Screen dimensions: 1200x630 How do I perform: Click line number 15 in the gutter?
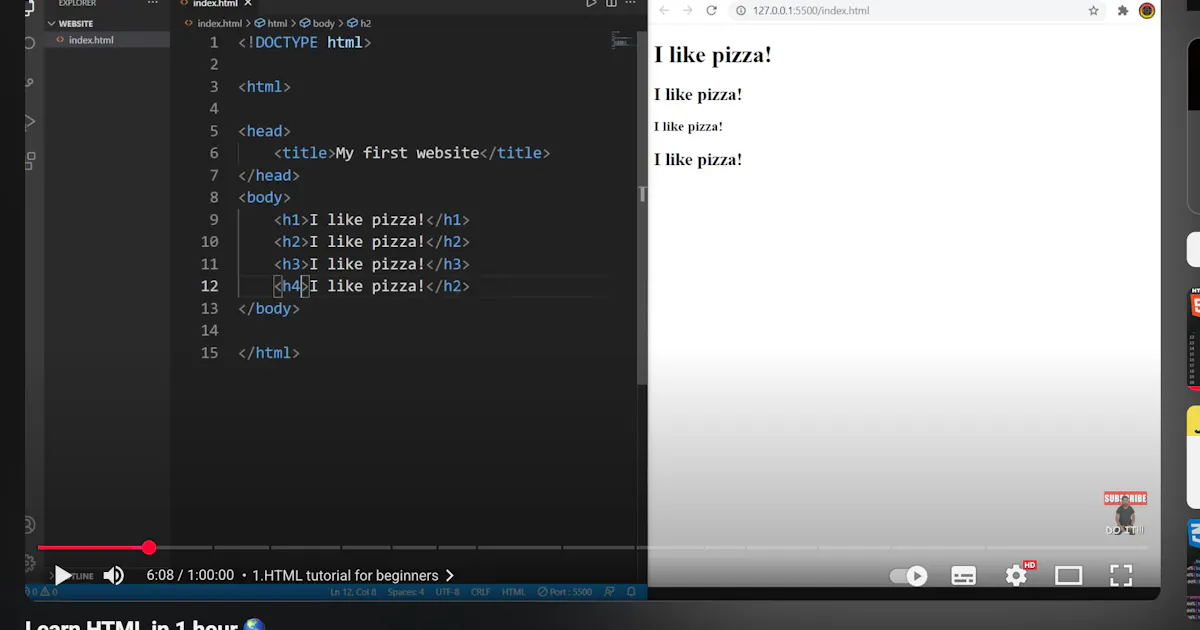209,353
